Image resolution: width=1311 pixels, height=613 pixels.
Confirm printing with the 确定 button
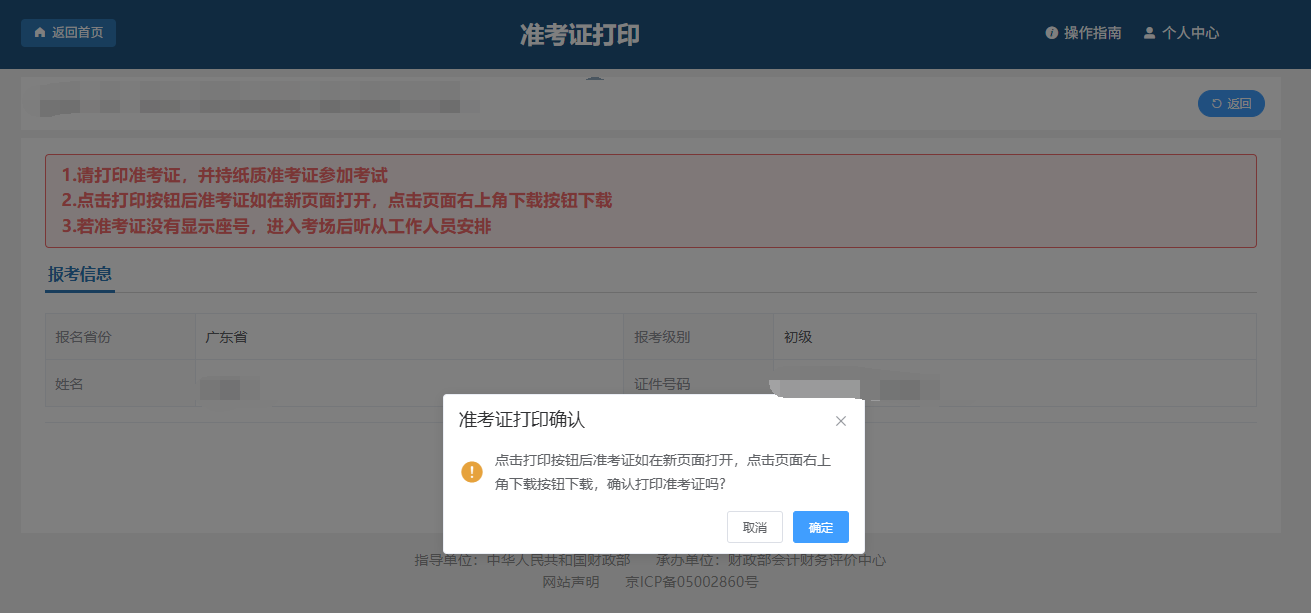821,527
